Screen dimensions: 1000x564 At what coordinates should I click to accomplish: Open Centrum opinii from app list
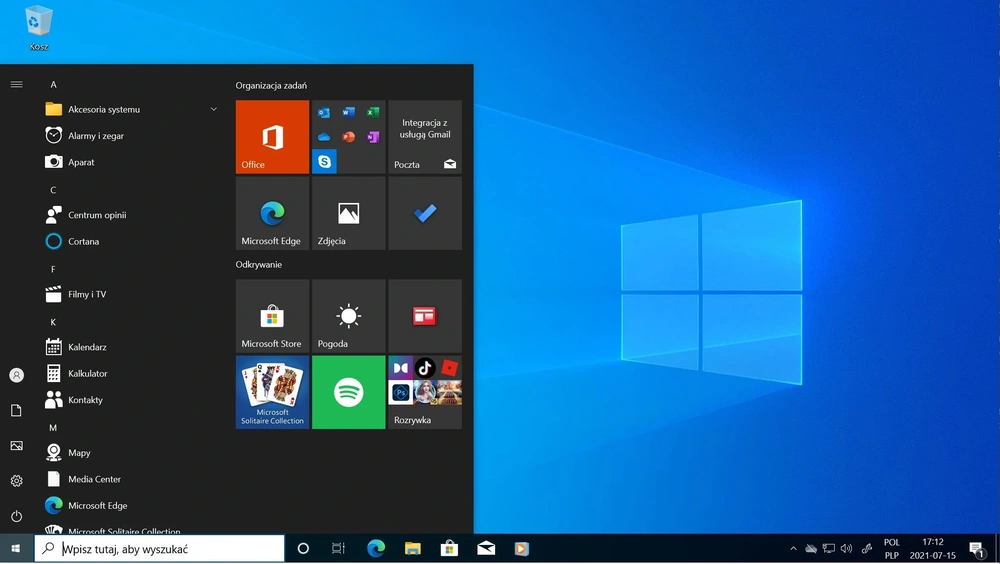132,215
